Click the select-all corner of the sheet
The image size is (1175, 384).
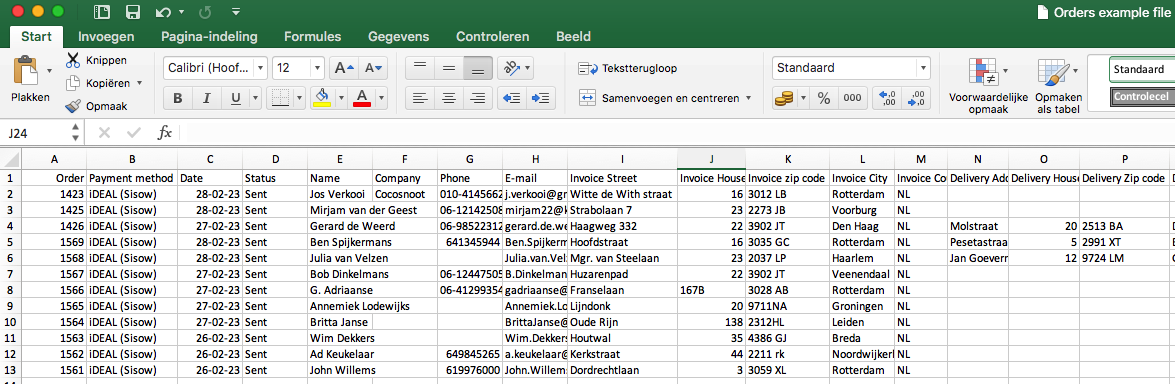point(10,159)
